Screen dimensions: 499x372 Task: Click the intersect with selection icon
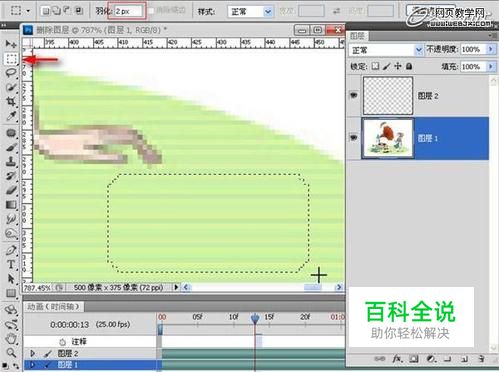(x=79, y=11)
